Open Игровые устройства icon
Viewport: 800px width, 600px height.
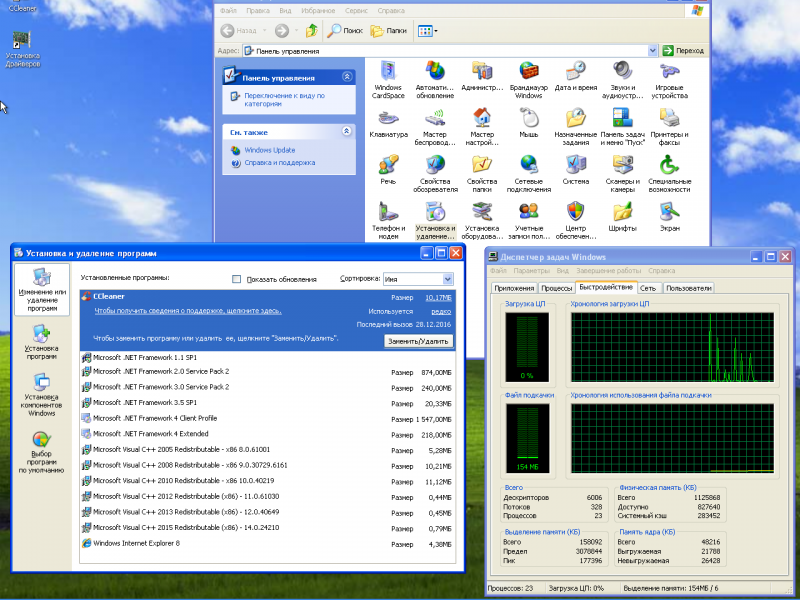669,80
